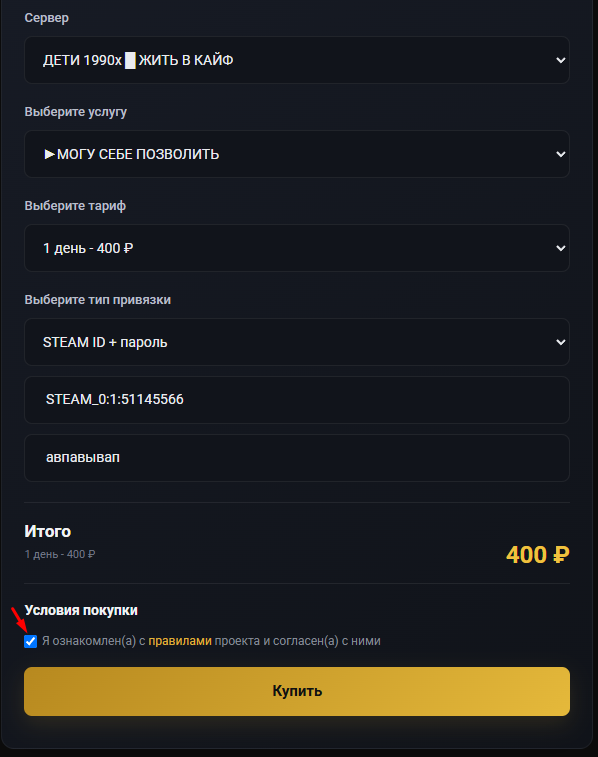598x757 pixels.
Task: Focus the STEAM_0:1:51145566 input field
Action: 297,400
